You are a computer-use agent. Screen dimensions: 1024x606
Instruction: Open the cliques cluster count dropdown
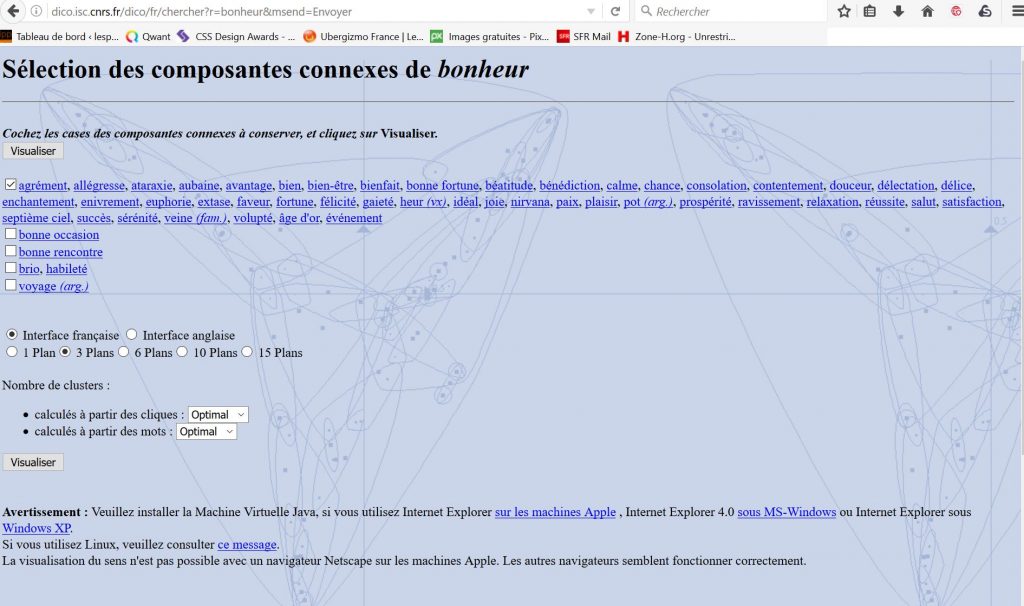click(x=218, y=414)
